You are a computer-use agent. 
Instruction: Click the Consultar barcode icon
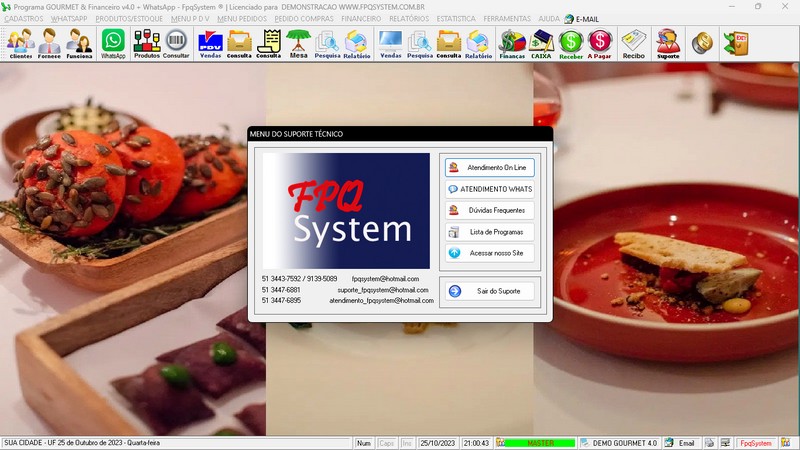point(176,43)
